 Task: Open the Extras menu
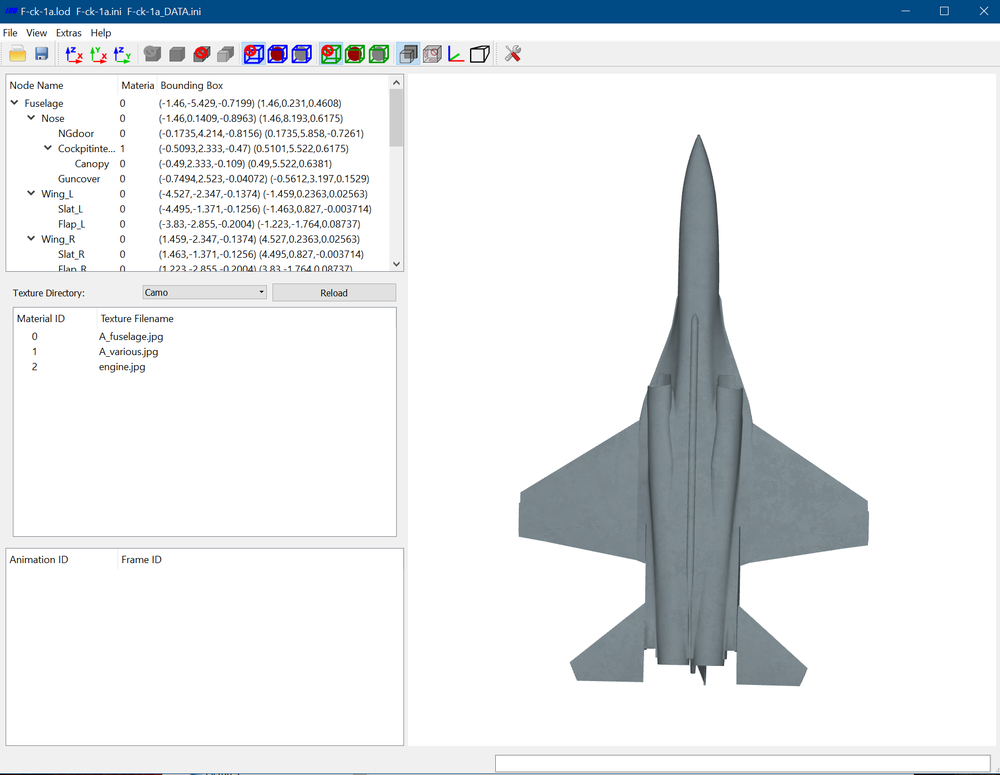click(68, 33)
